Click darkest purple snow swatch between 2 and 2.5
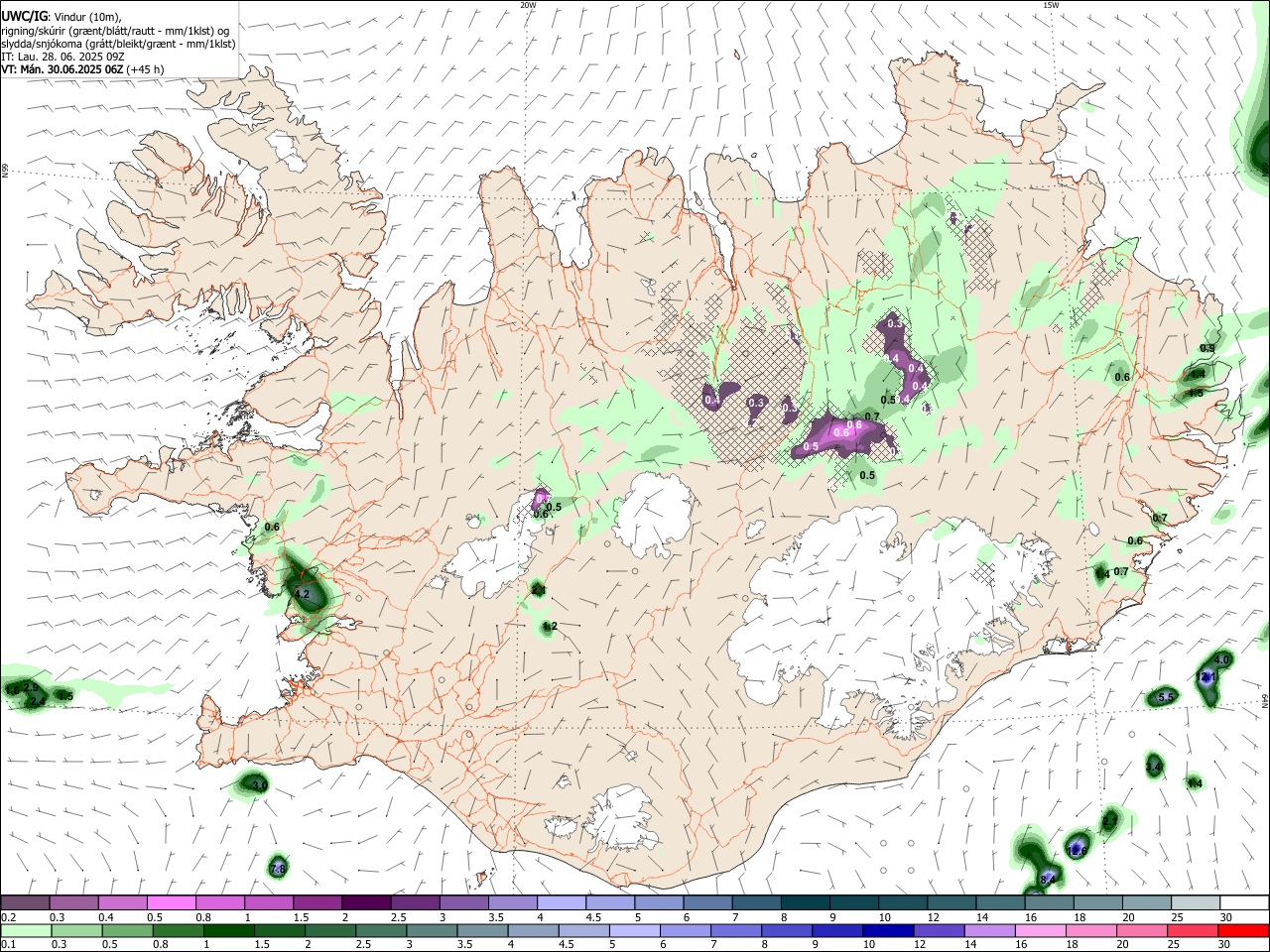Viewport: 1270px width, 952px height. click(365, 903)
